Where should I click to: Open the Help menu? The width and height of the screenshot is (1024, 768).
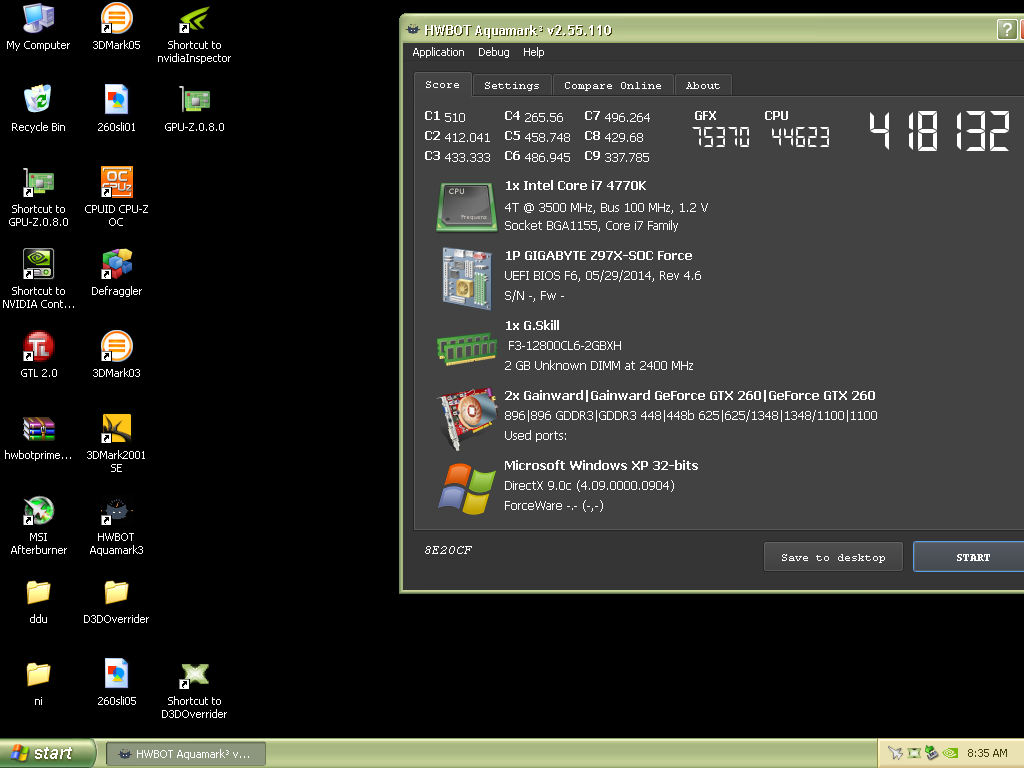click(x=534, y=52)
